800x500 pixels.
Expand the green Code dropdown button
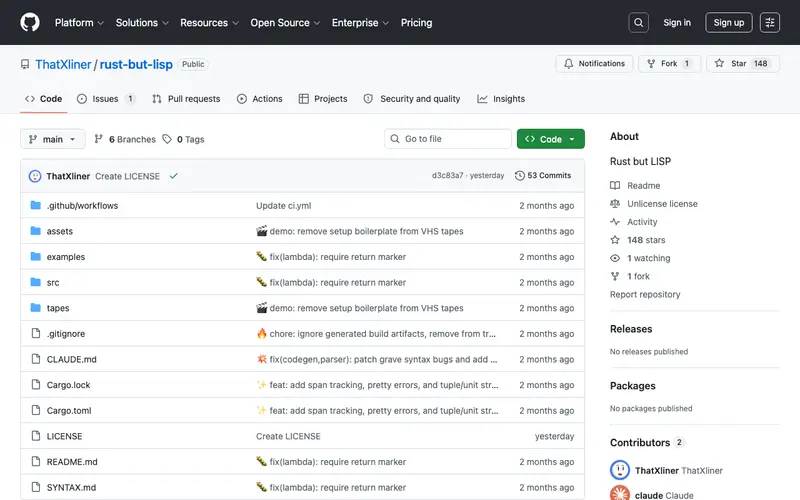tap(551, 139)
